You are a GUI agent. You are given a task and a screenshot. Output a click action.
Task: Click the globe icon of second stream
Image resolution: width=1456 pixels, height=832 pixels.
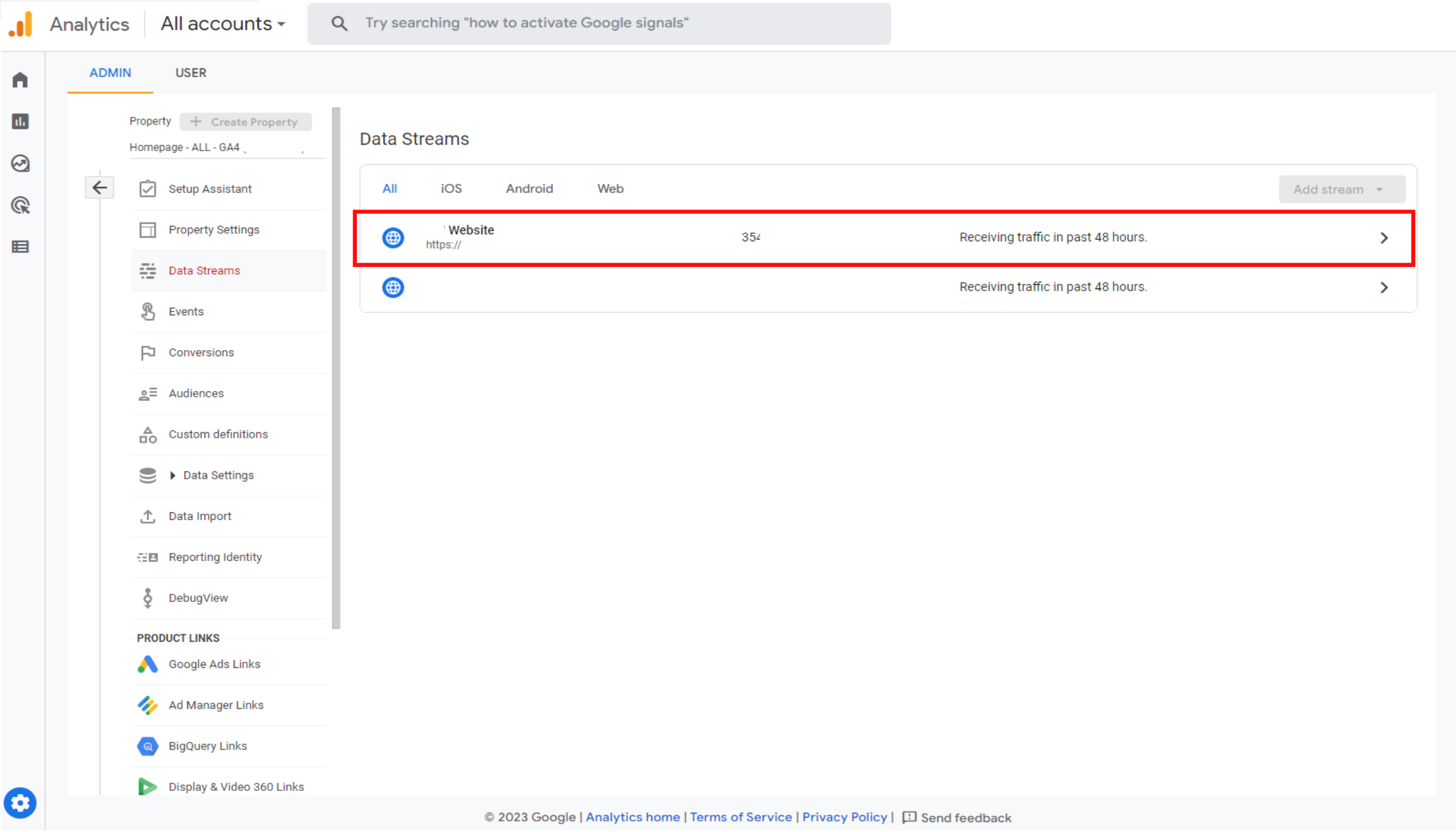[x=393, y=287]
